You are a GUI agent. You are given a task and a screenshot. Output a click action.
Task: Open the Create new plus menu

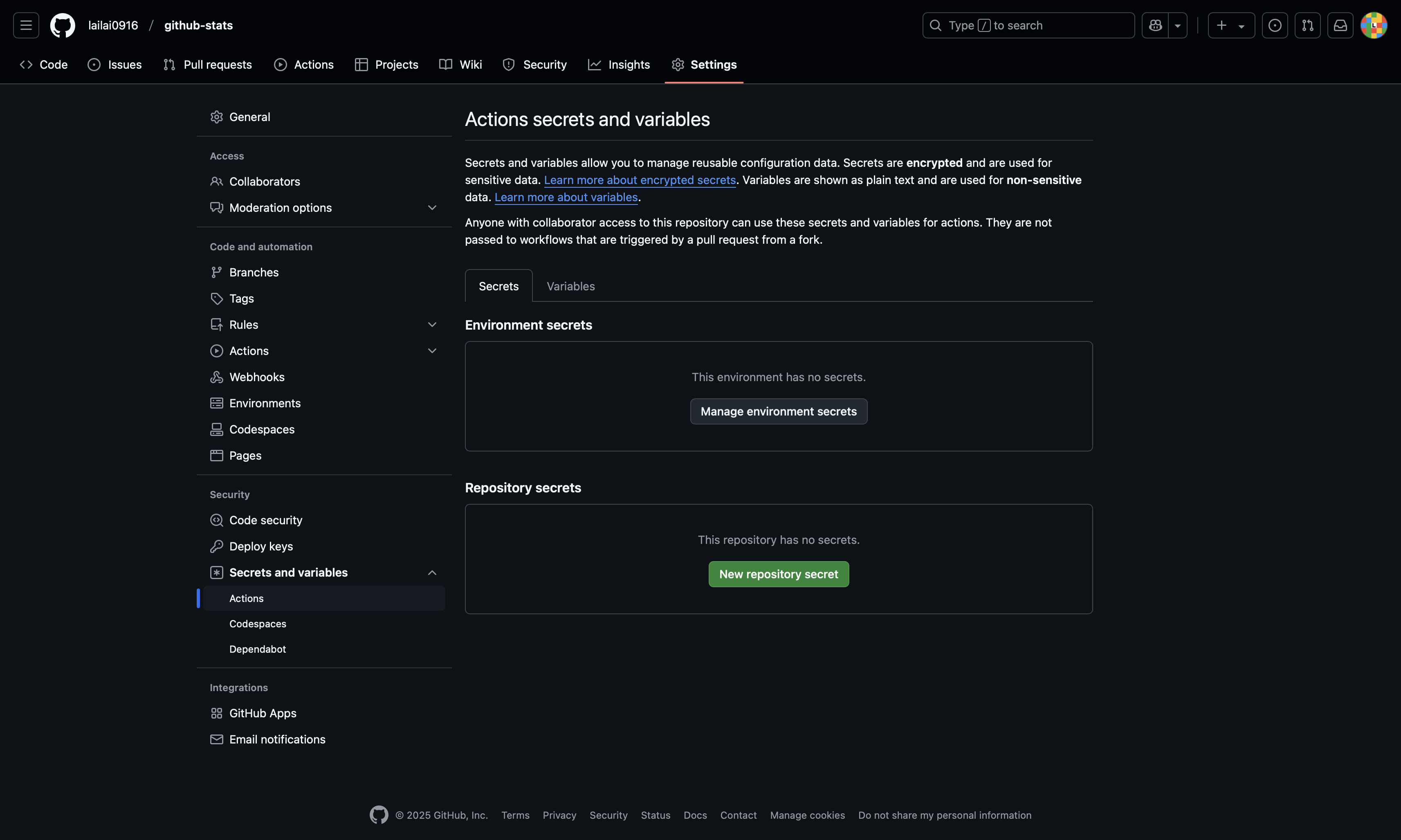1231,25
